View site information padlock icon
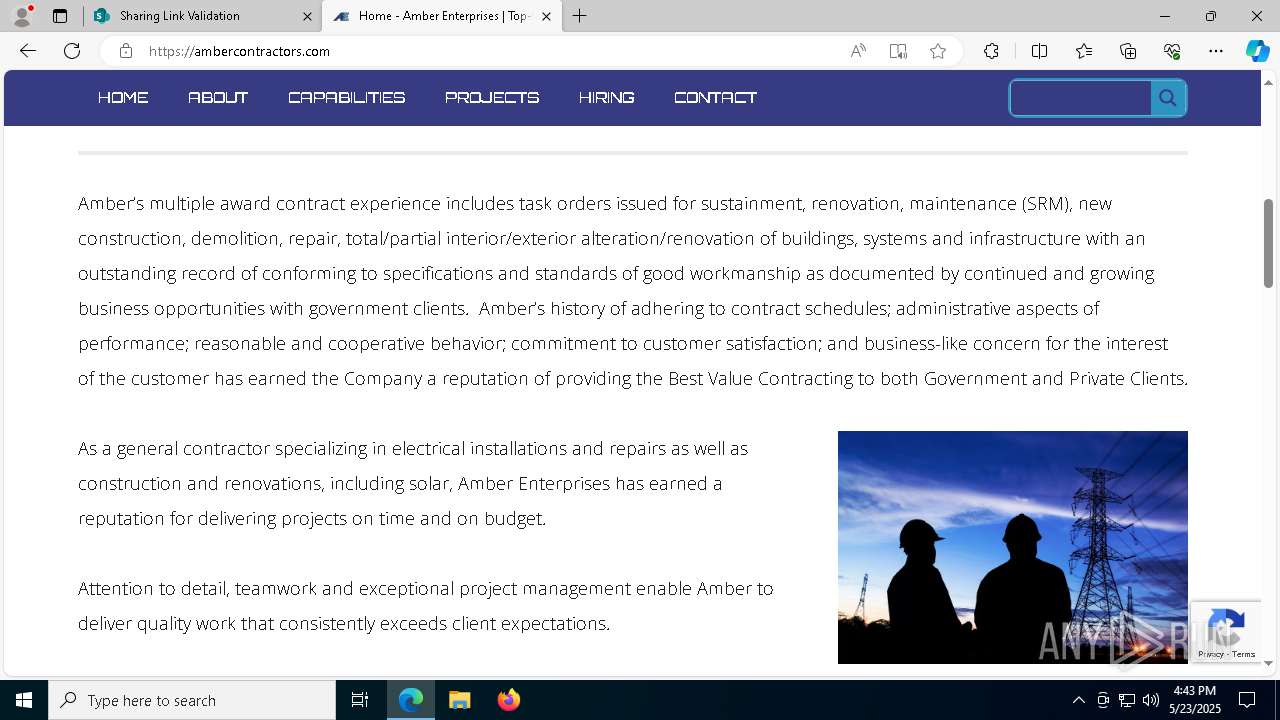Viewport: 1280px width, 720px height. [x=125, y=51]
